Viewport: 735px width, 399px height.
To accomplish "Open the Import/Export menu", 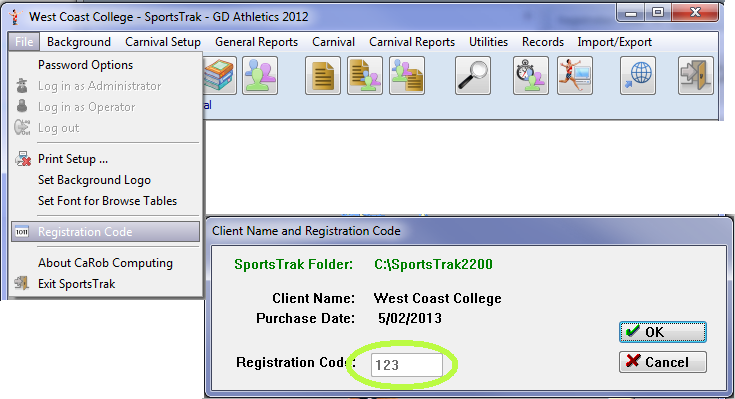I will coord(615,42).
